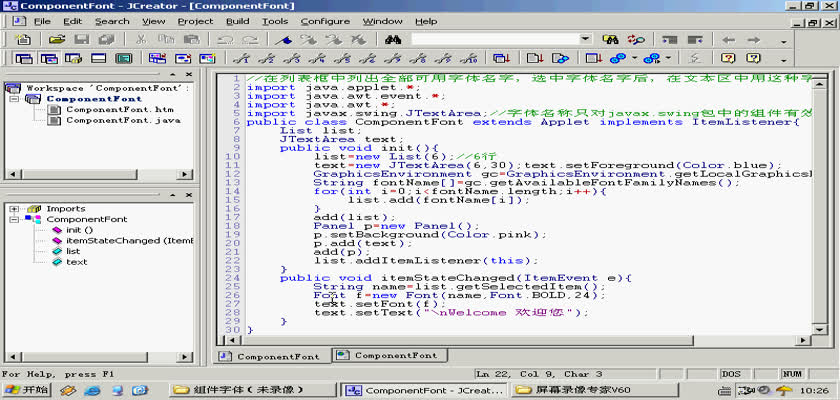Click the Copy icon in the toolbar
The image size is (840, 400).
(x=166, y=40)
